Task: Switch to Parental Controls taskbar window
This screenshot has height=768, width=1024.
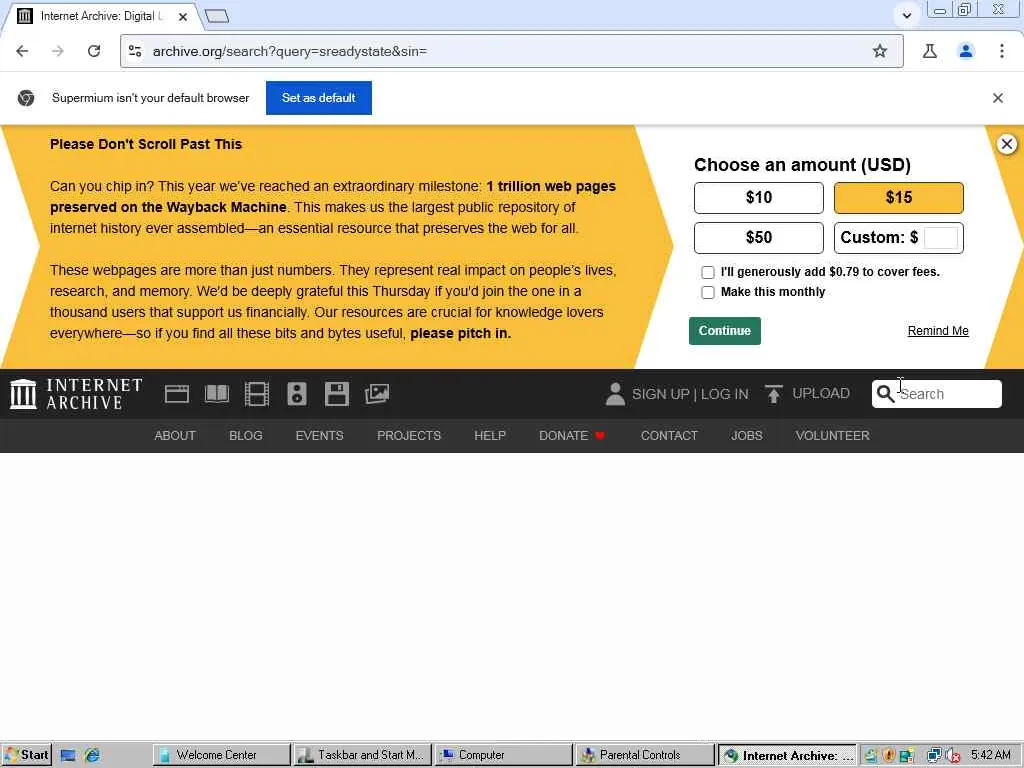Action: [645, 755]
